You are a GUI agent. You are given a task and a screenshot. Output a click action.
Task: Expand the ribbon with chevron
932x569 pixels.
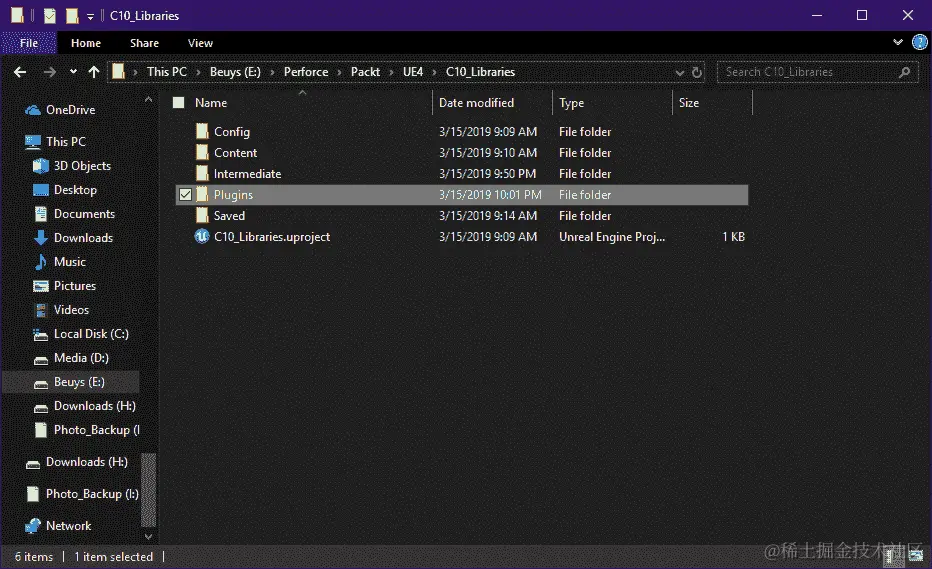[898, 42]
